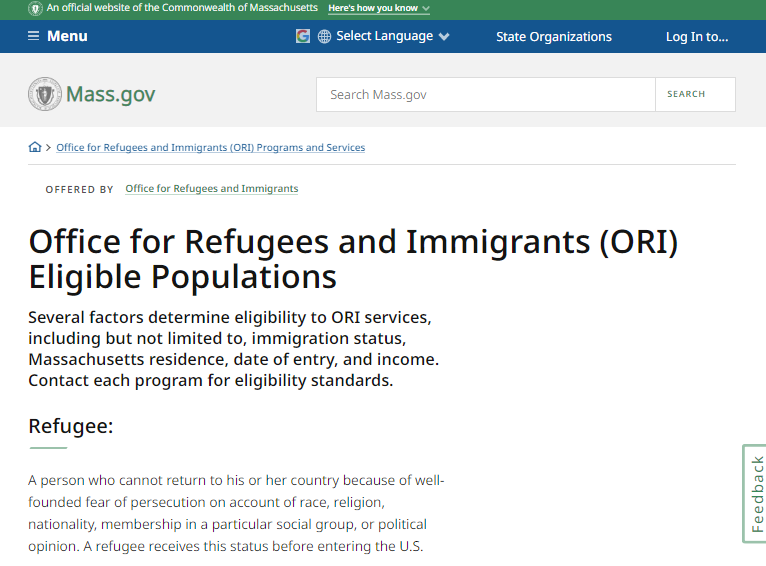Click the page title heading text

coord(353,259)
